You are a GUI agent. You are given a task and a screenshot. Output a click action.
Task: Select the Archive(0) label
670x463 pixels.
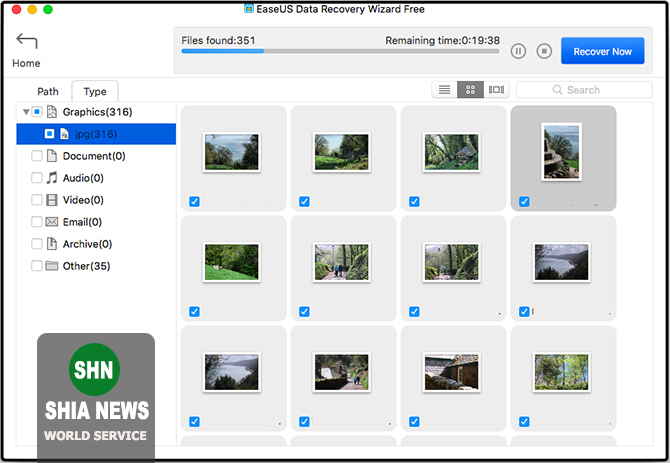tap(87, 244)
